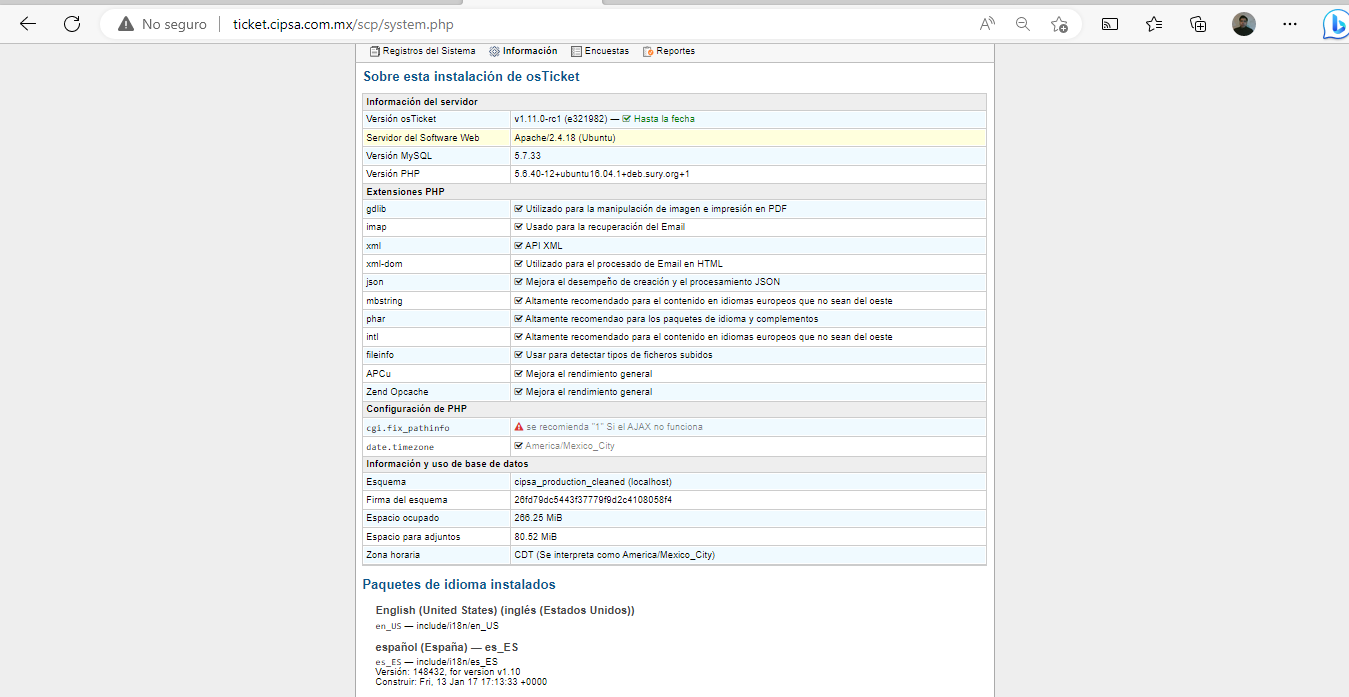Click the check icon in the gdlib row
1349x697 pixels.
coord(519,209)
